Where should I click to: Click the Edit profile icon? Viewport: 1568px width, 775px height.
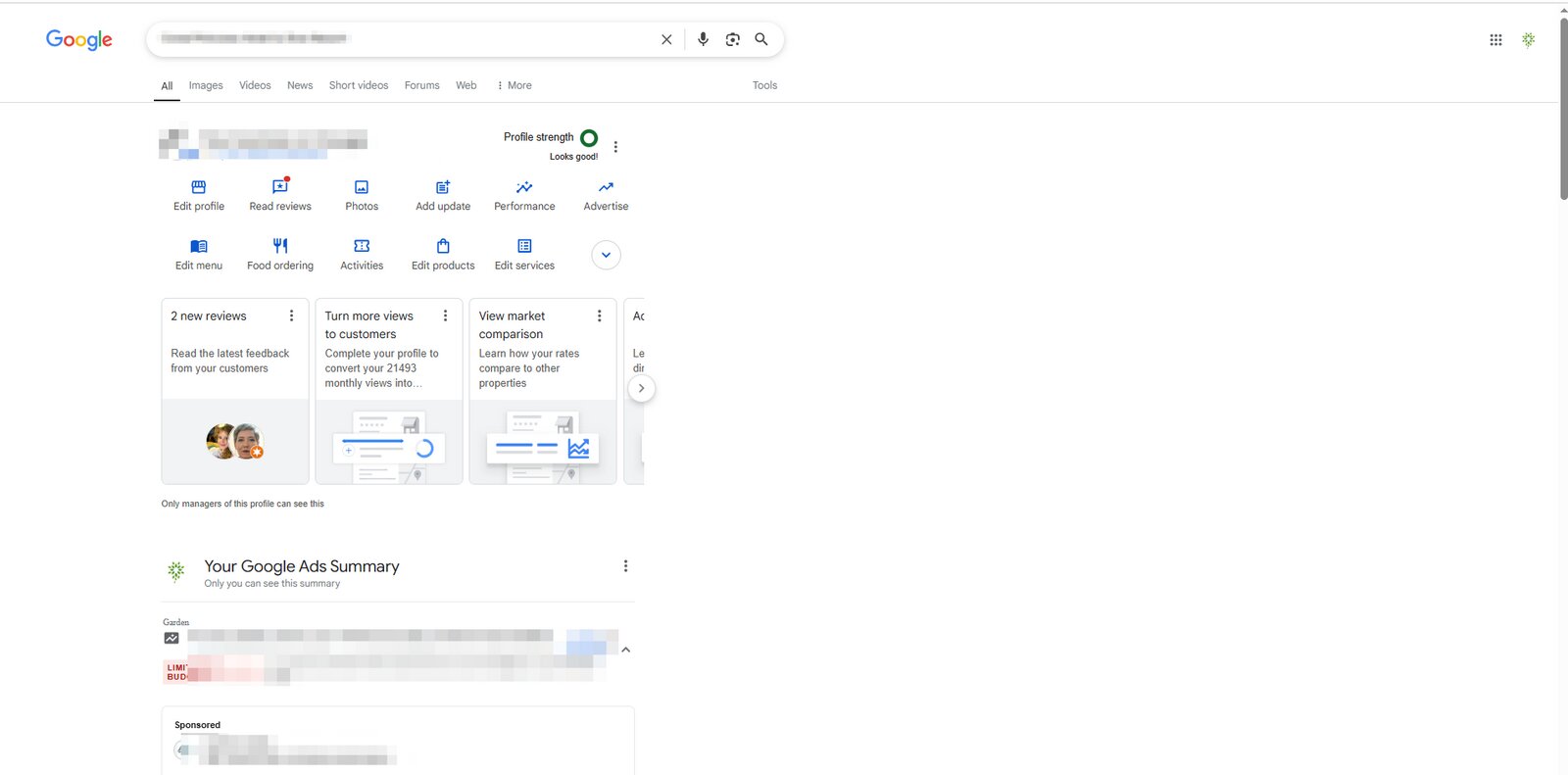(198, 187)
